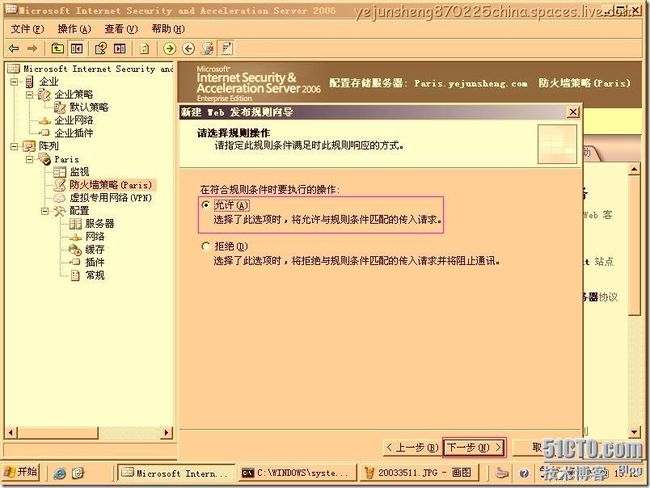Open 默认策略 tree node
The image size is (650, 488).
pyautogui.click(x=89, y=107)
